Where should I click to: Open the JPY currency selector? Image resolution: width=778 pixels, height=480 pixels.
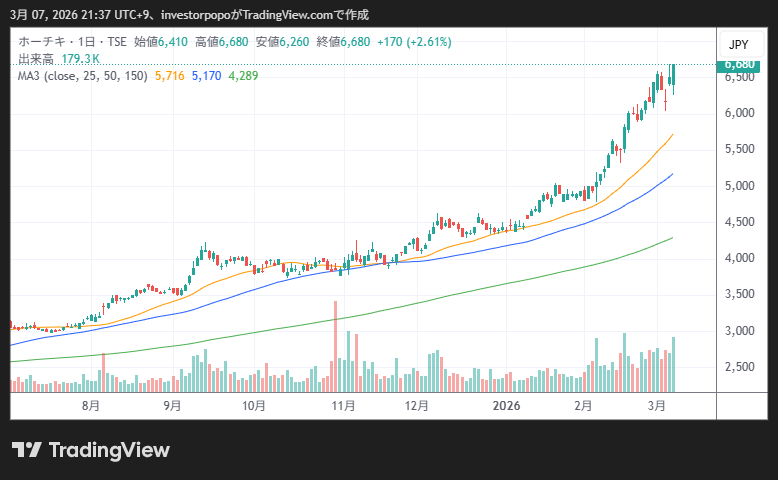click(738, 45)
